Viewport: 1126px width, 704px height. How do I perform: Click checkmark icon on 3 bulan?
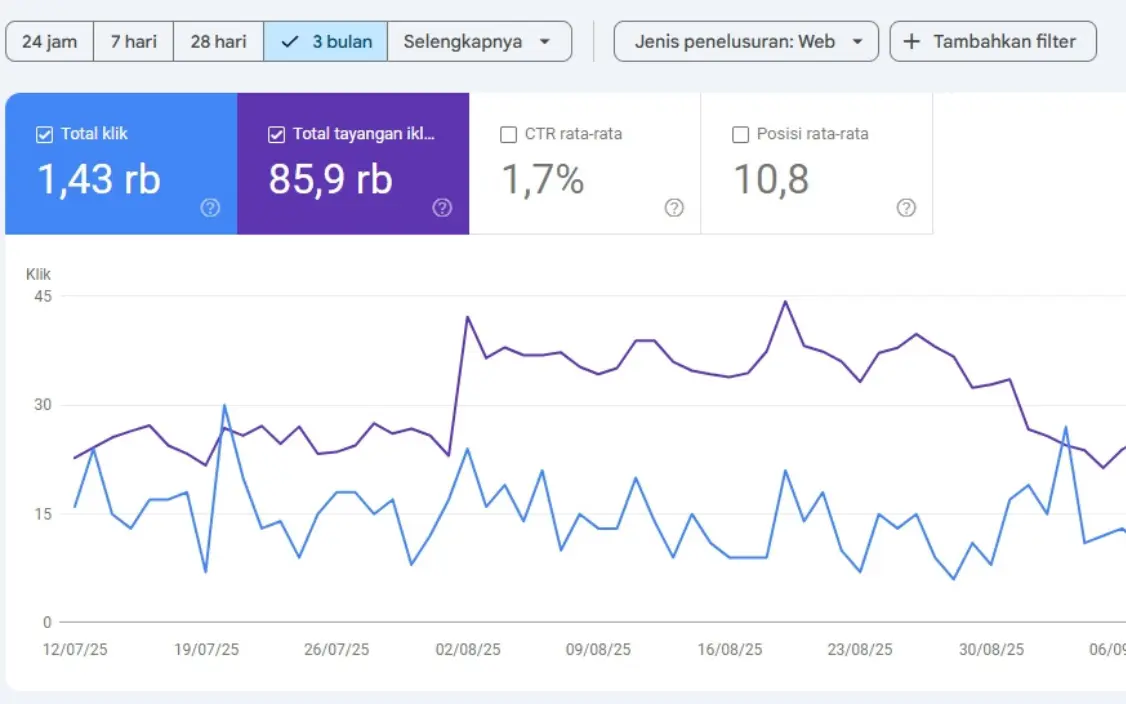pos(290,42)
